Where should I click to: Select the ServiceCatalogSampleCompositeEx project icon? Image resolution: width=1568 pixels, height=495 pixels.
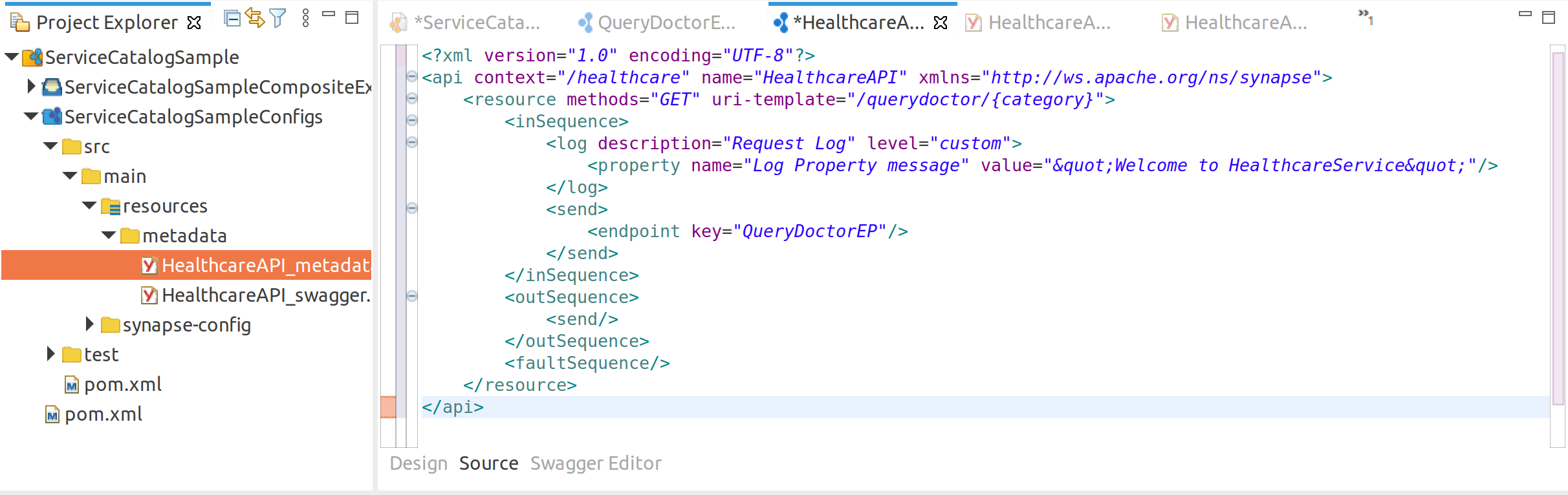coord(52,87)
